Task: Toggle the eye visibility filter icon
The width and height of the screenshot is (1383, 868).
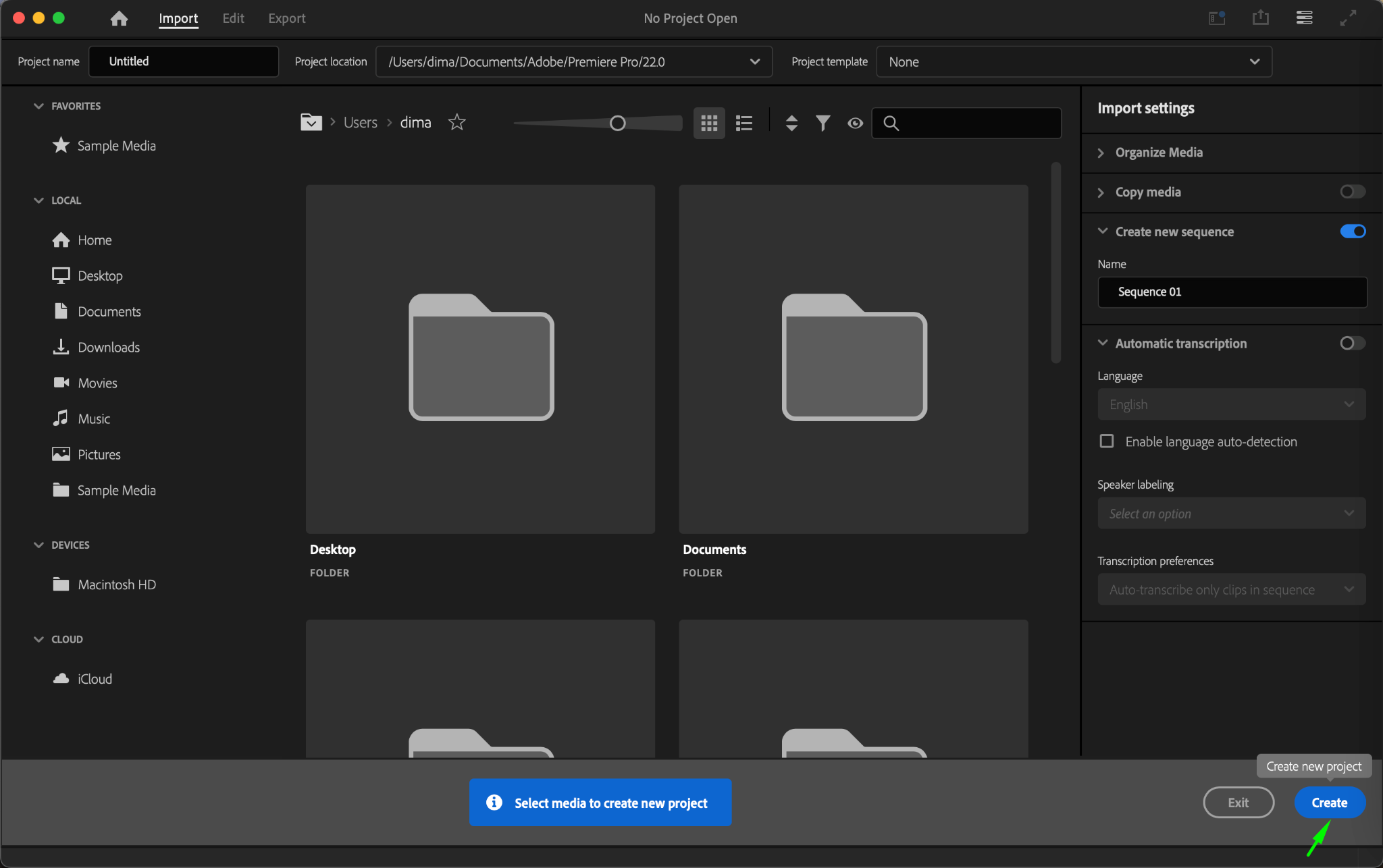Action: pos(855,123)
